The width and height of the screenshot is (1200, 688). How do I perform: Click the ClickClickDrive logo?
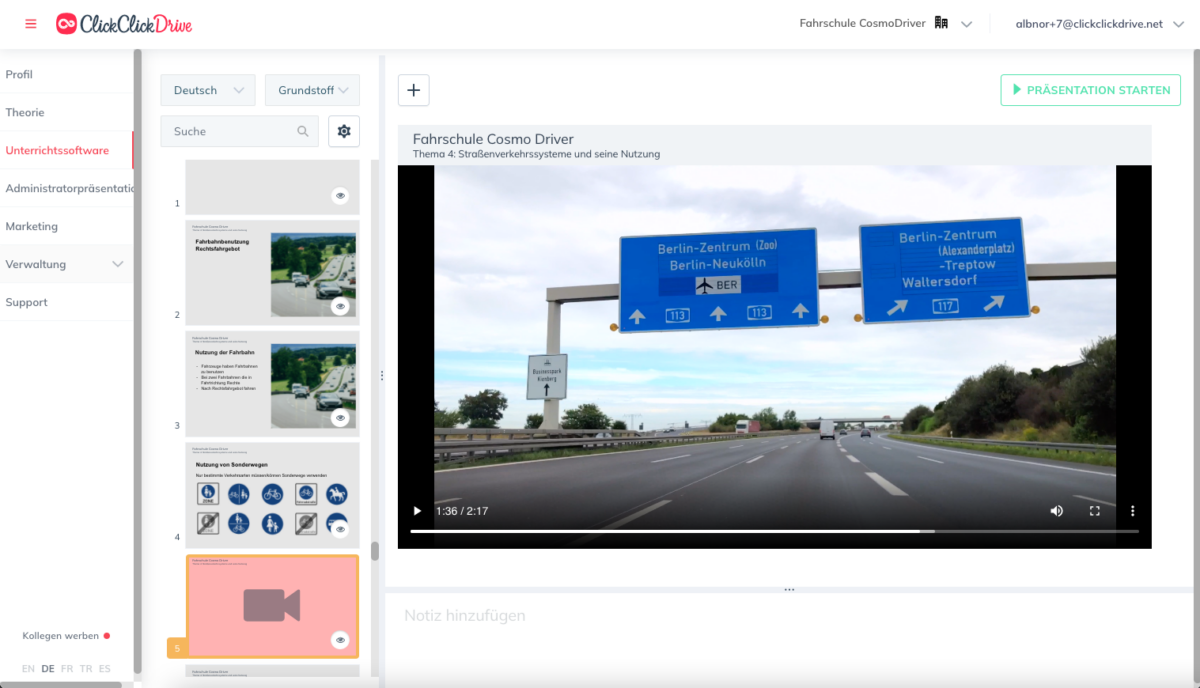pos(124,24)
